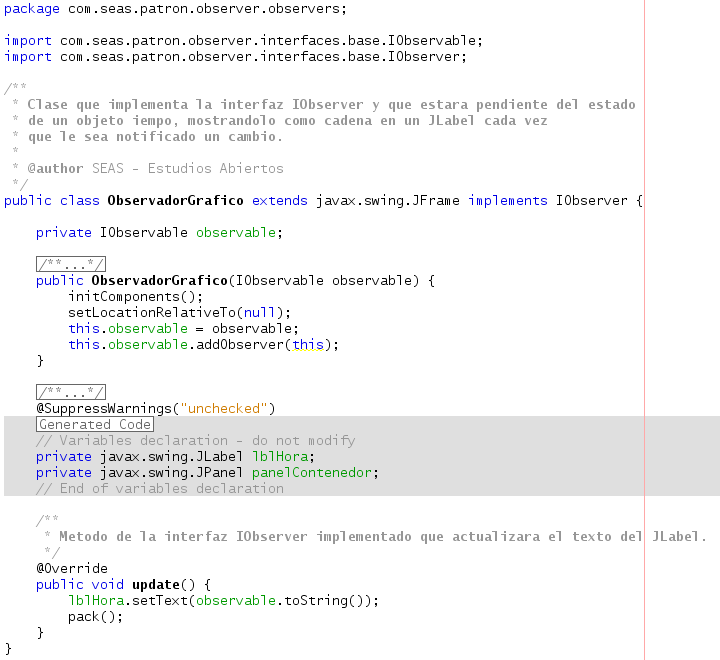Click 'SEAS - Estudios Abiertos' author text
Viewport: 720px width, 660px height.
188,169
